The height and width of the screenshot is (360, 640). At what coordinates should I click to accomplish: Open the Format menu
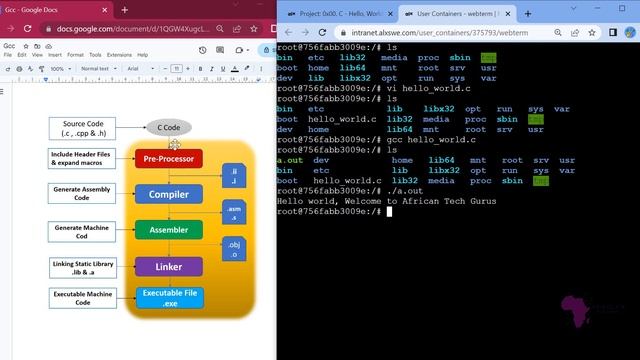pyautogui.click(x=75, y=55)
